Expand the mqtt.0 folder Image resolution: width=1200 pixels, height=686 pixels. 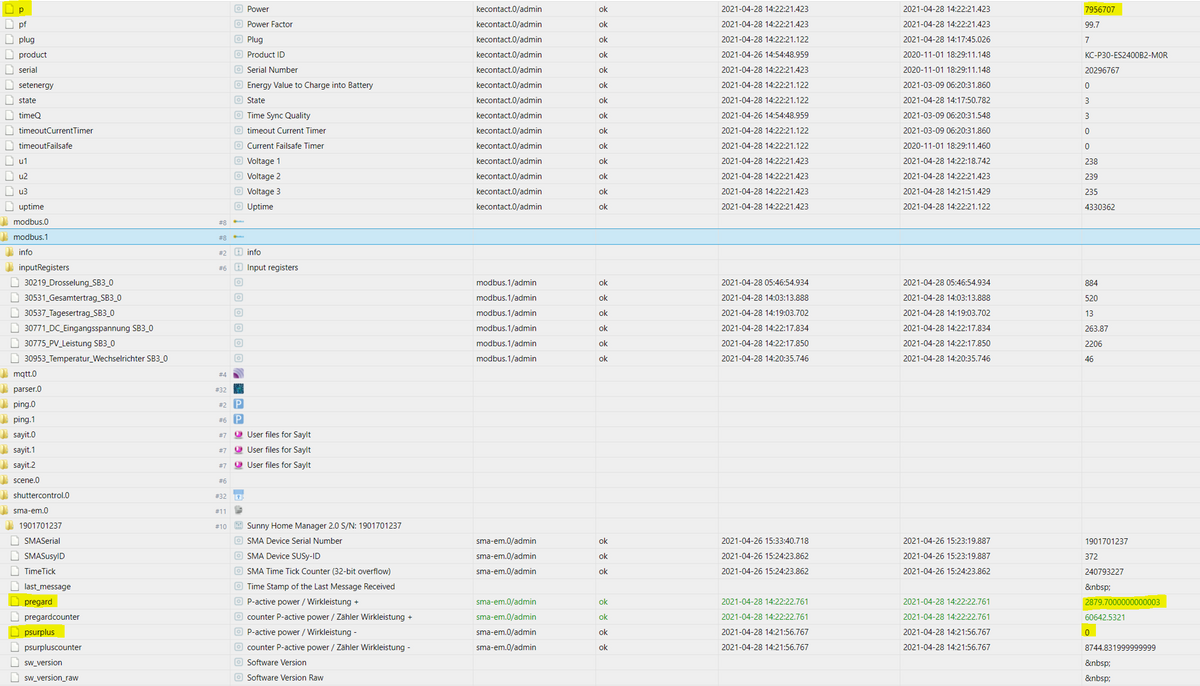pyautogui.click(x=4, y=374)
